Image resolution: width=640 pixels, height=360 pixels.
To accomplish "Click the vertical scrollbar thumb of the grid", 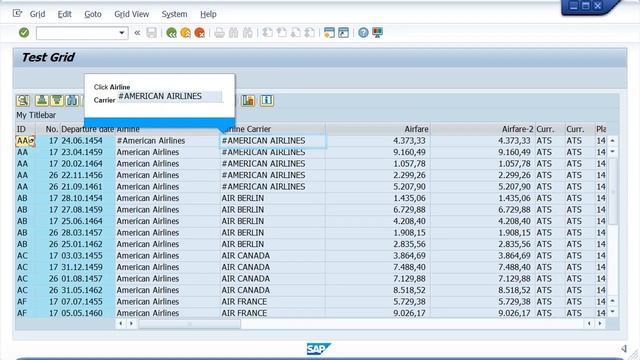I will pos(613,191).
